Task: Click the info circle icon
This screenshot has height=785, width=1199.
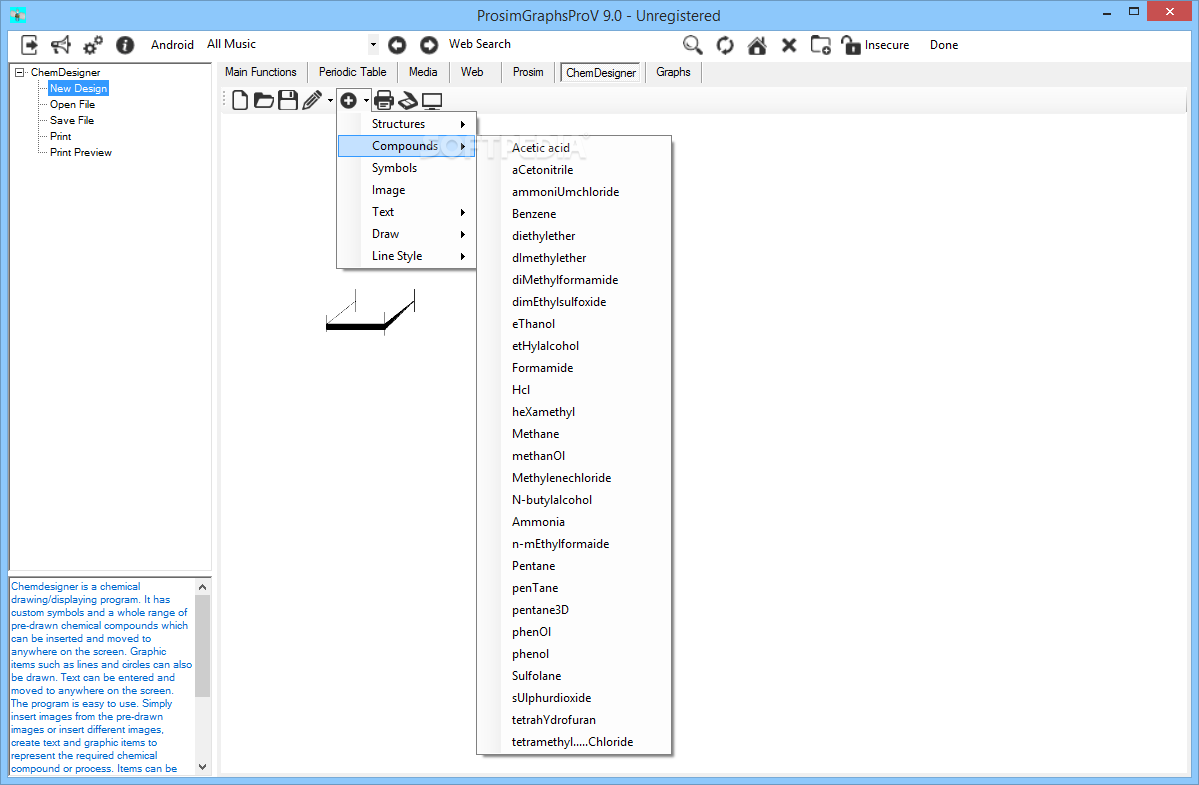Action: click(125, 45)
